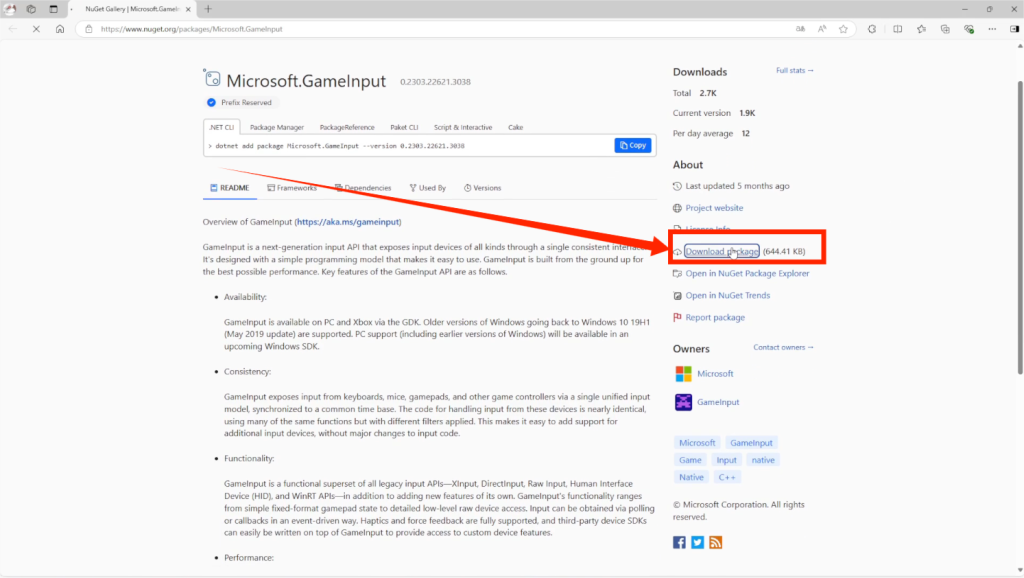Open the Script & Interactive tab

point(463,128)
